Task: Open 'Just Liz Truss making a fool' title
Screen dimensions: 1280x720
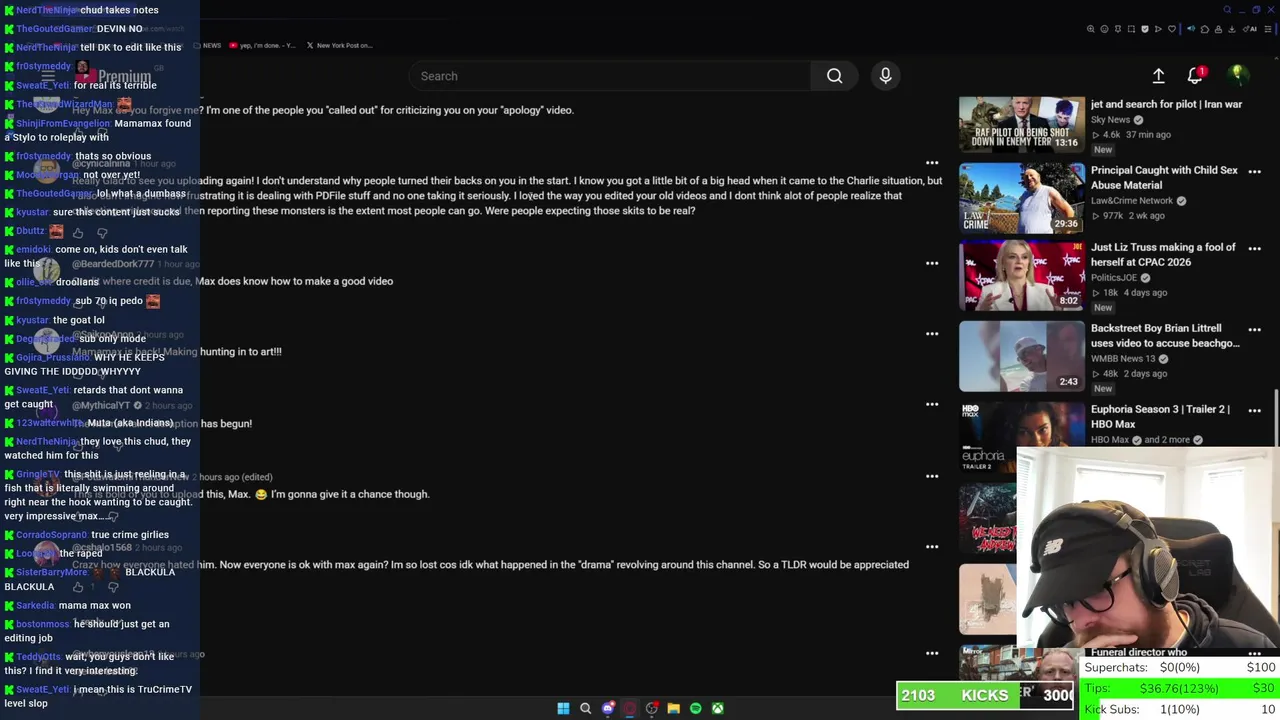Action: pyautogui.click(x=1163, y=255)
